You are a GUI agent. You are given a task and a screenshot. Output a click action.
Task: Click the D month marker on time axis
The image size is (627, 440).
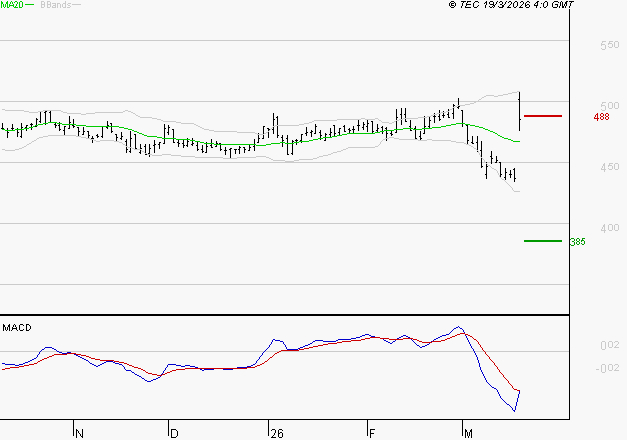pos(174,433)
